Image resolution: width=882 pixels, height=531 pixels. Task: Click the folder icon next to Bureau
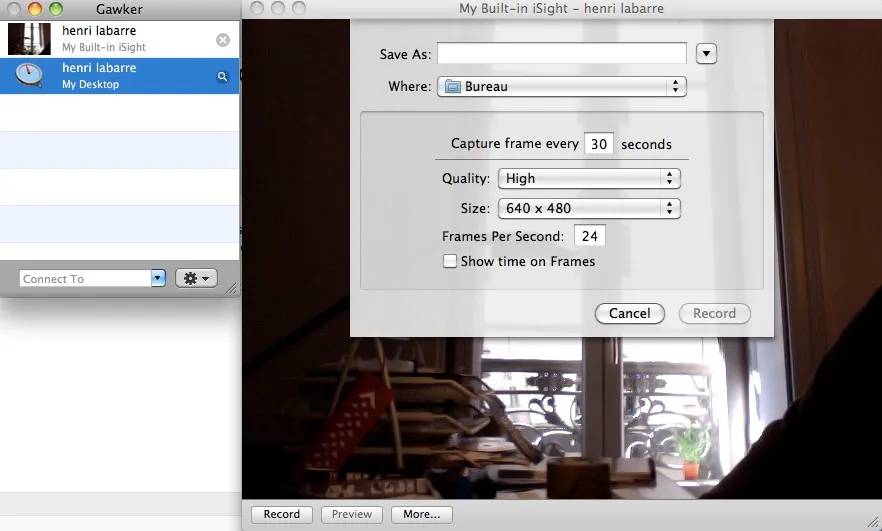click(x=452, y=87)
